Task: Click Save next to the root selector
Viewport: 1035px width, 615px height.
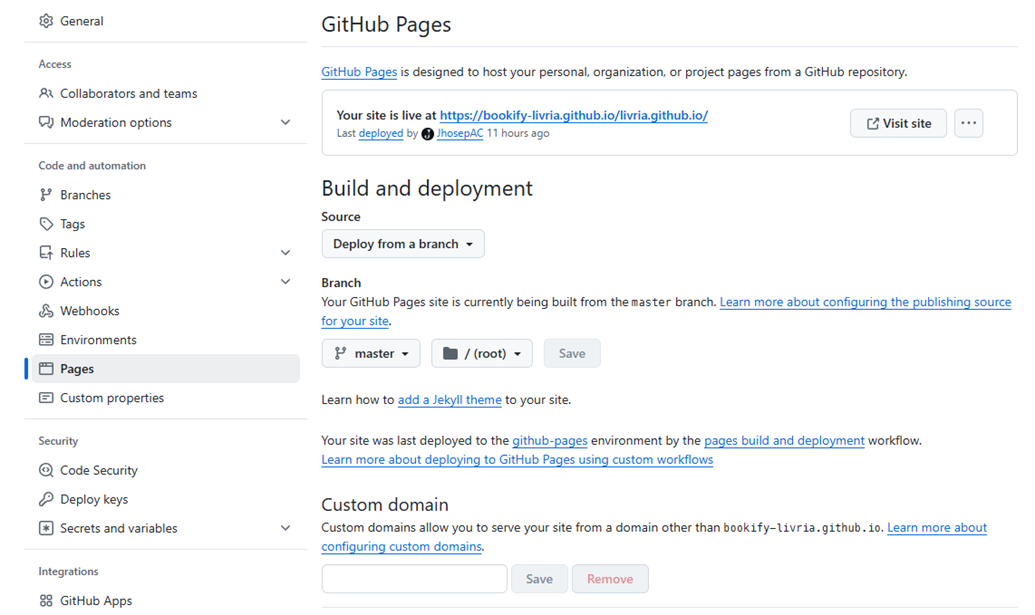Action: click(572, 354)
